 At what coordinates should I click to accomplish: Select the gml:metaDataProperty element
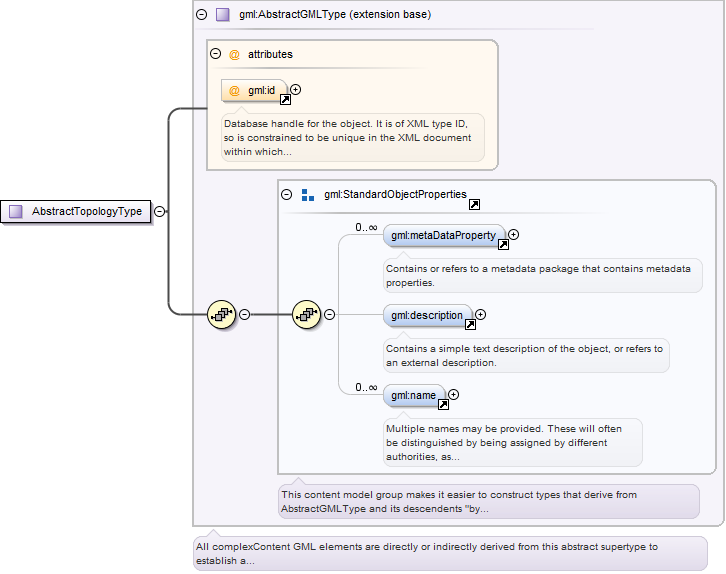(x=444, y=235)
